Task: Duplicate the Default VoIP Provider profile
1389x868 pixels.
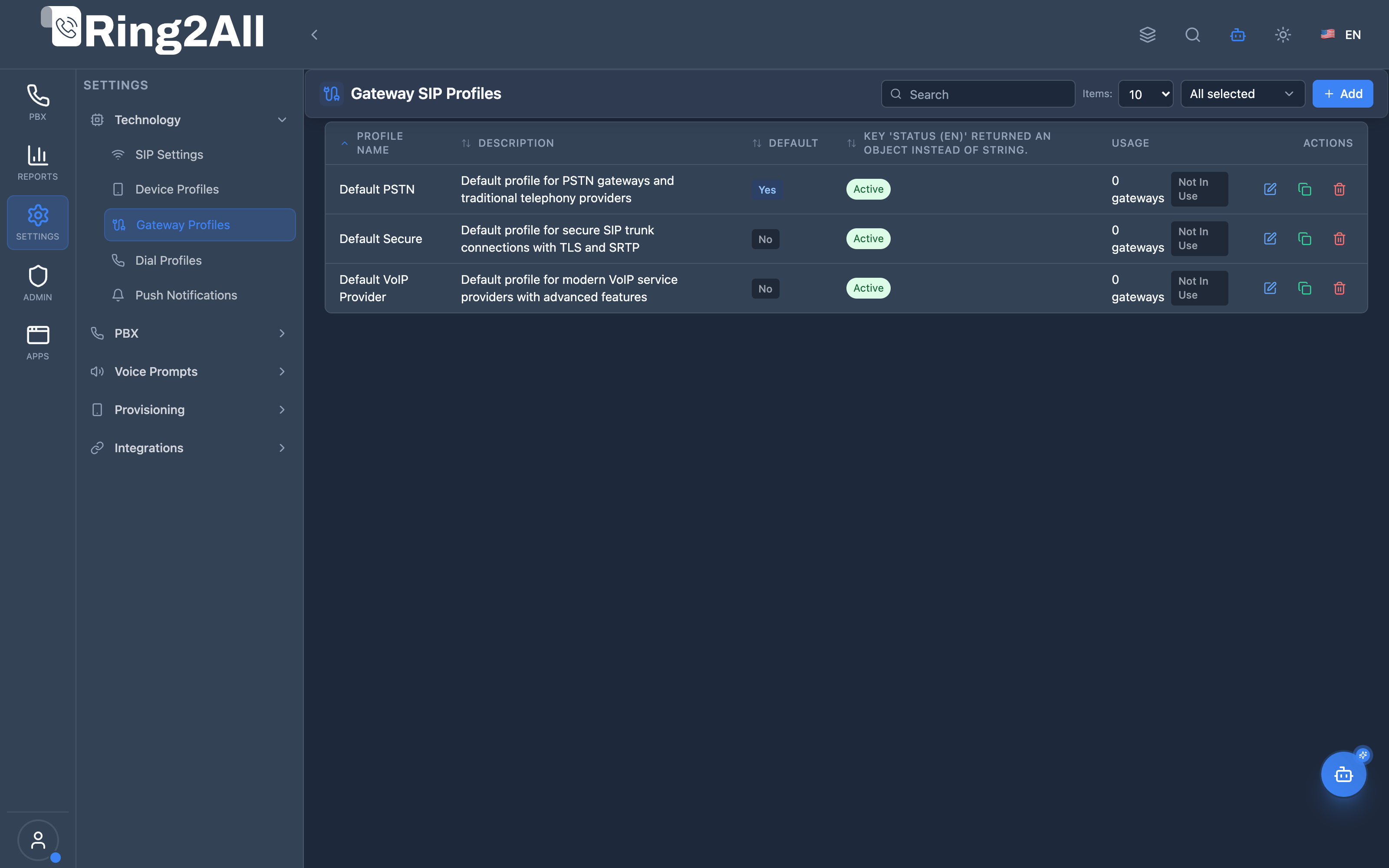Action: [1305, 288]
